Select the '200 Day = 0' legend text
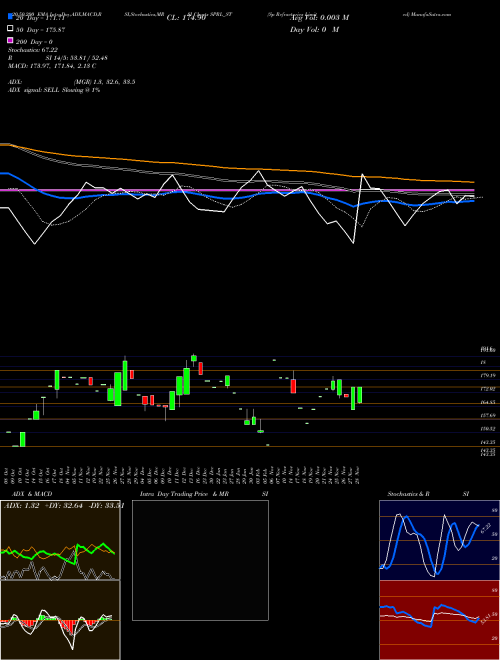500x660 pixels. [35, 42]
